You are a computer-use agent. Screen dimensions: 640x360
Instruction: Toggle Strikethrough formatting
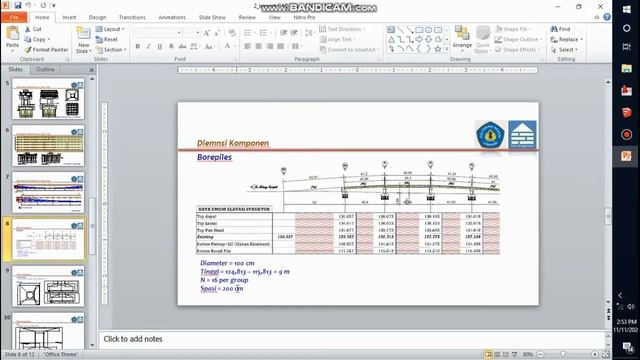point(182,46)
